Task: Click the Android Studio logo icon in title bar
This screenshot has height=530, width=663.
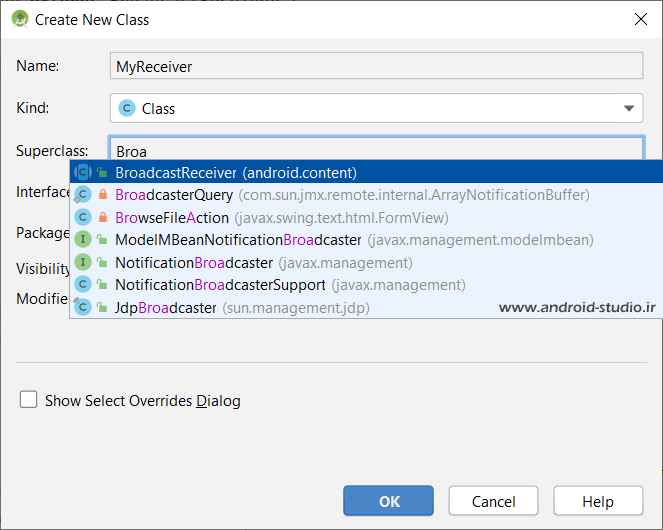Action: pyautogui.click(x=18, y=19)
